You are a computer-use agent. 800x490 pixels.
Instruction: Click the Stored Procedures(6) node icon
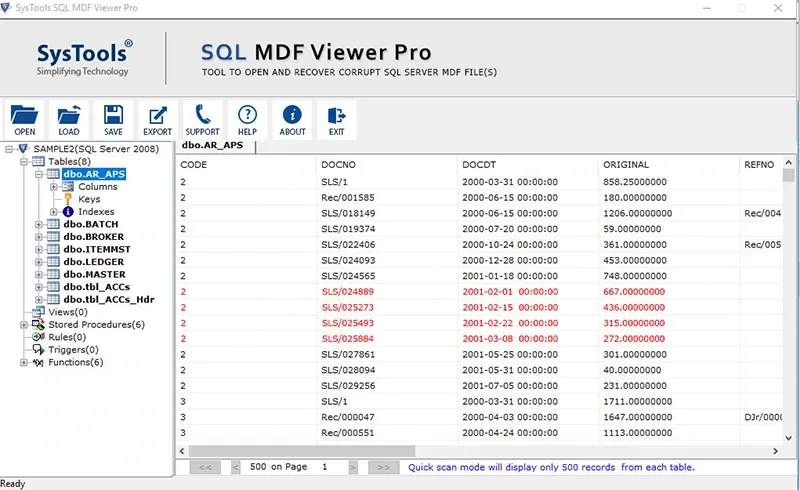38,325
